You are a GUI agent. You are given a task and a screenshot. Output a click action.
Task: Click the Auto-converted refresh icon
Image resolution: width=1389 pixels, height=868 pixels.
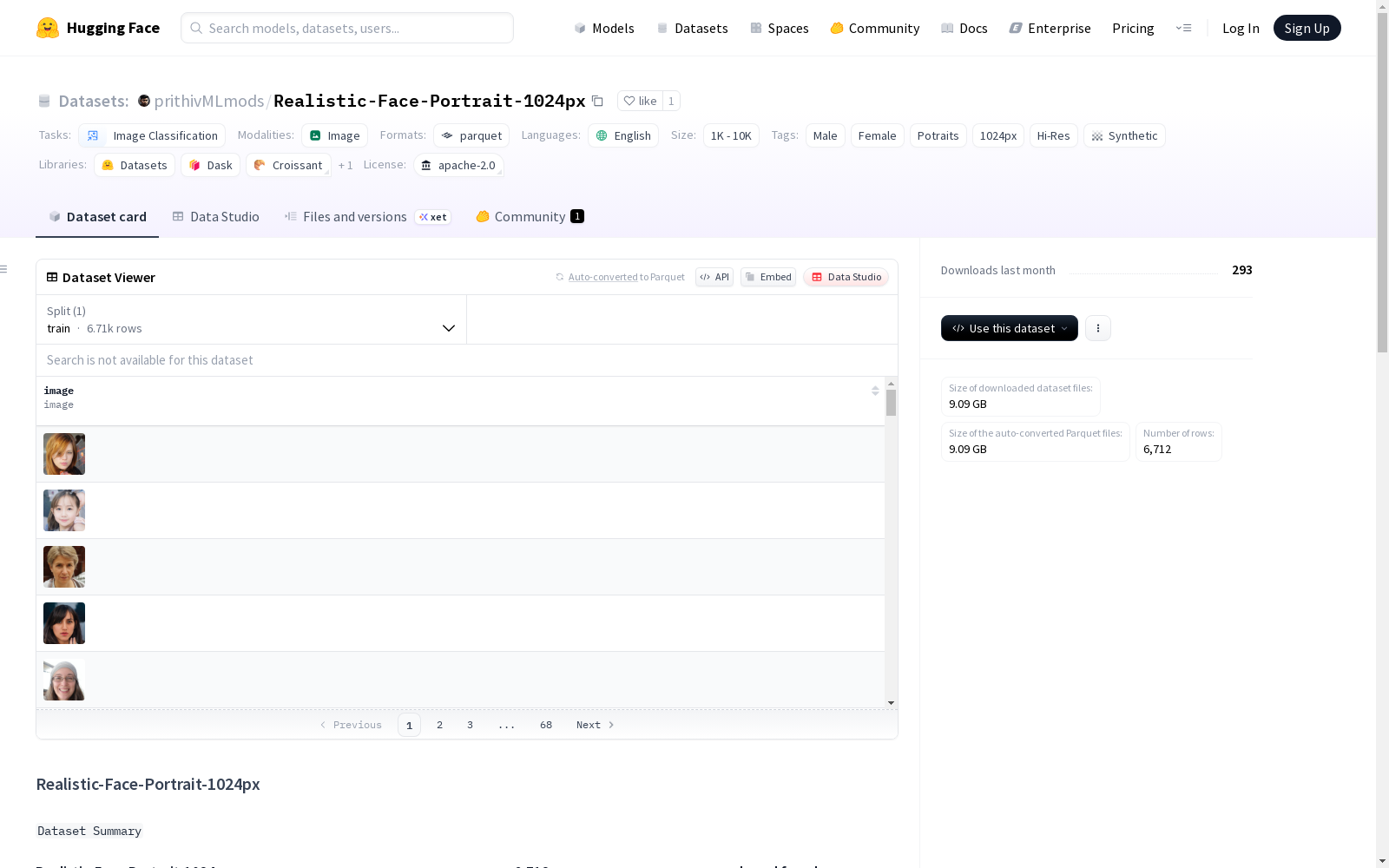(x=560, y=277)
